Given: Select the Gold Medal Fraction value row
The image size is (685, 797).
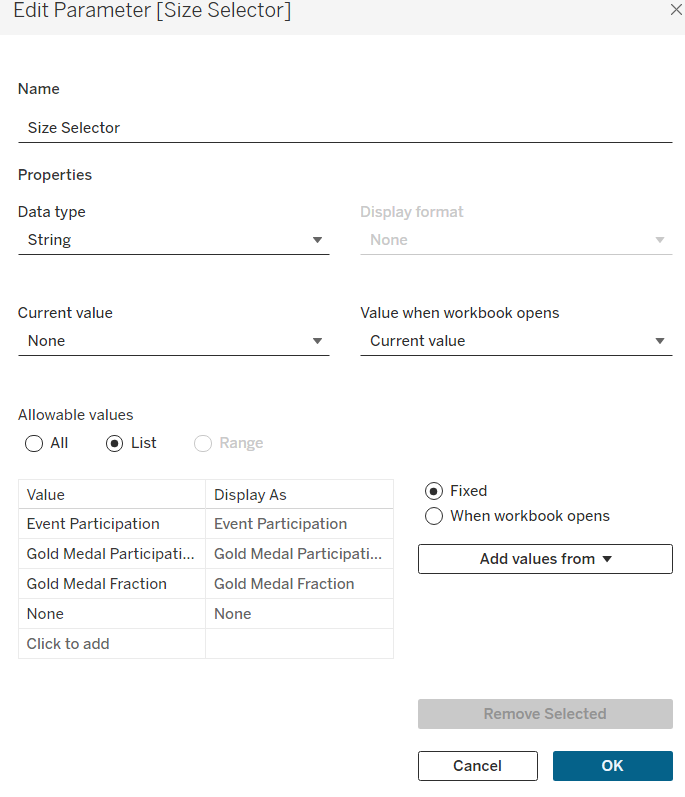Looking at the screenshot, I should pos(111,584).
